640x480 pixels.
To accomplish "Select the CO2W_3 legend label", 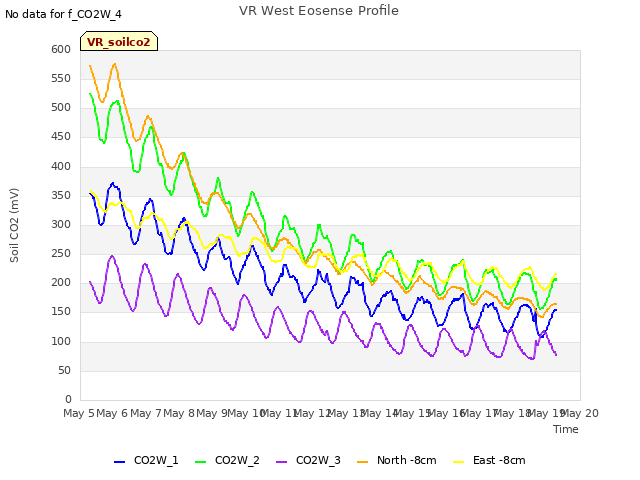I will click(x=318, y=460).
